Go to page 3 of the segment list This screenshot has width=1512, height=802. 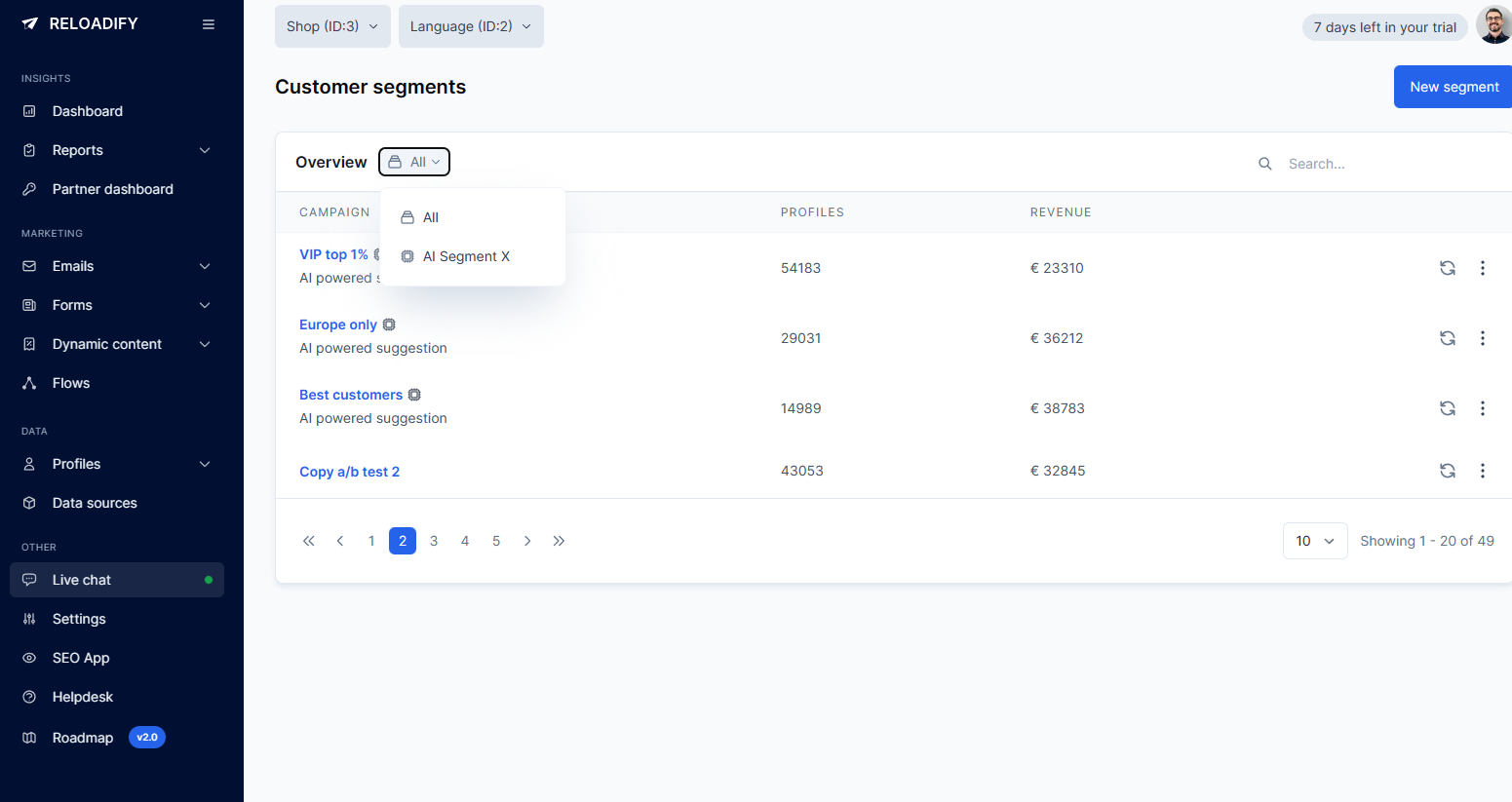[434, 540]
